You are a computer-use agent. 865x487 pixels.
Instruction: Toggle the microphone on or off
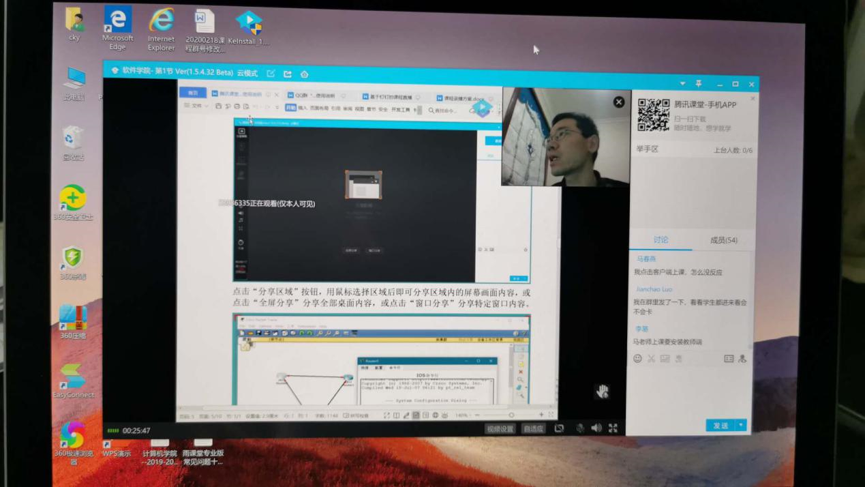[579, 428]
